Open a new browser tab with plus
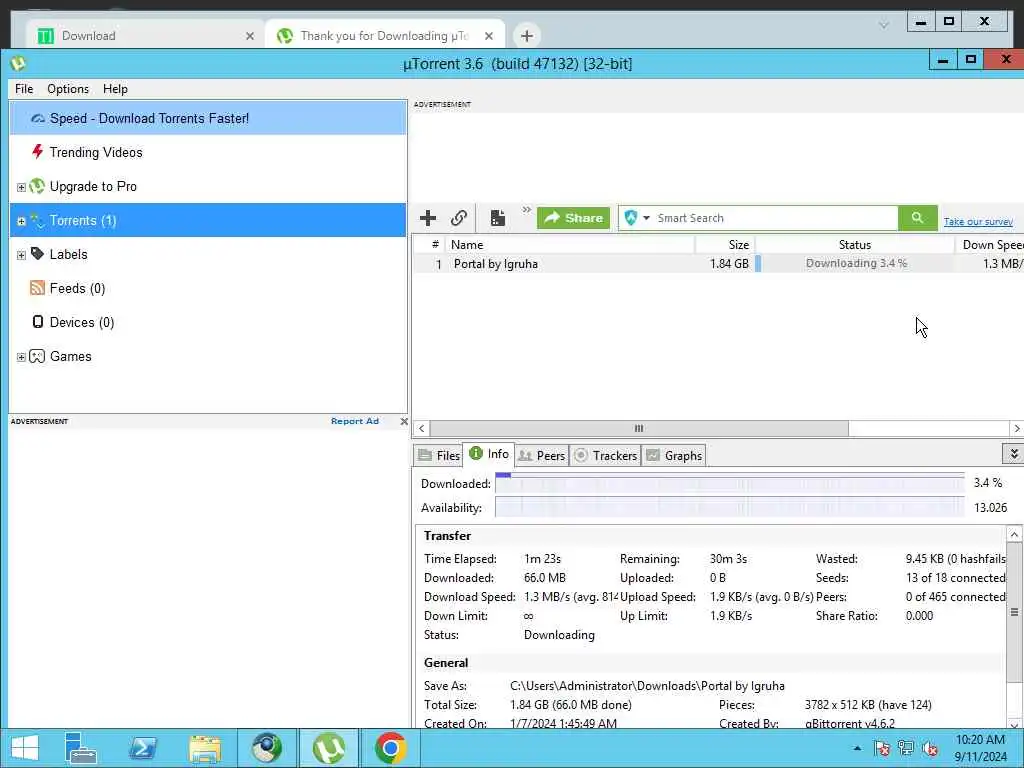This screenshot has height=768, width=1024. click(x=527, y=35)
